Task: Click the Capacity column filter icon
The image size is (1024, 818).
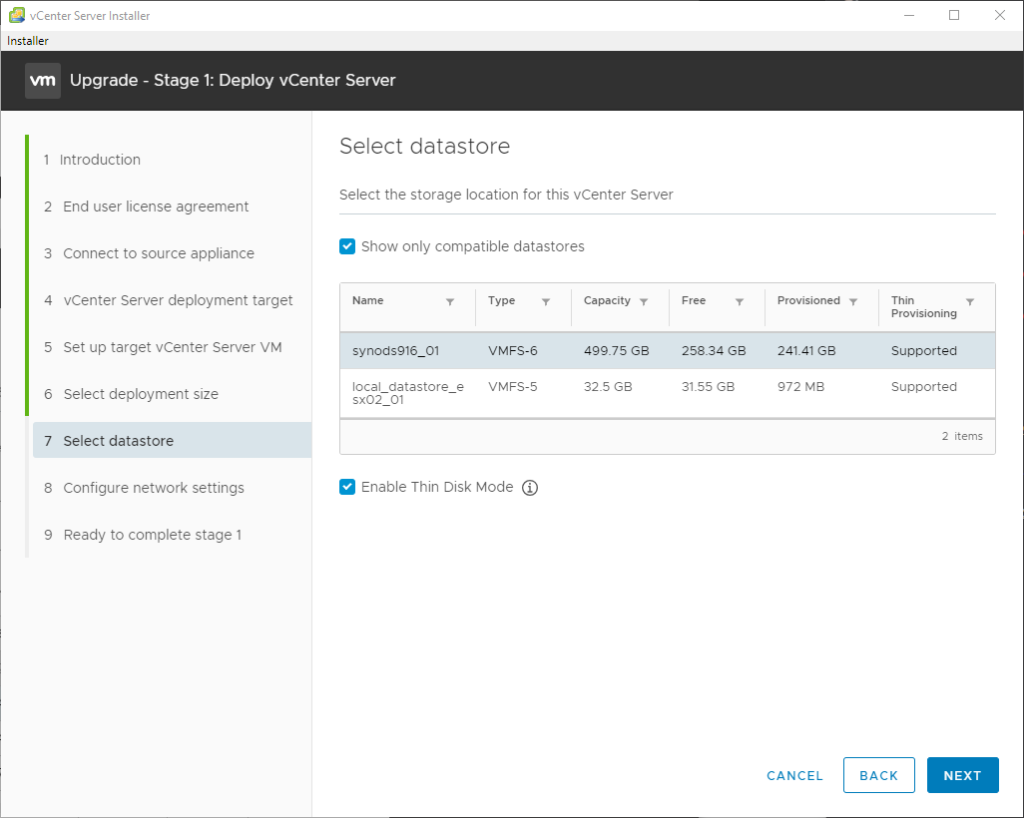Action: (644, 302)
